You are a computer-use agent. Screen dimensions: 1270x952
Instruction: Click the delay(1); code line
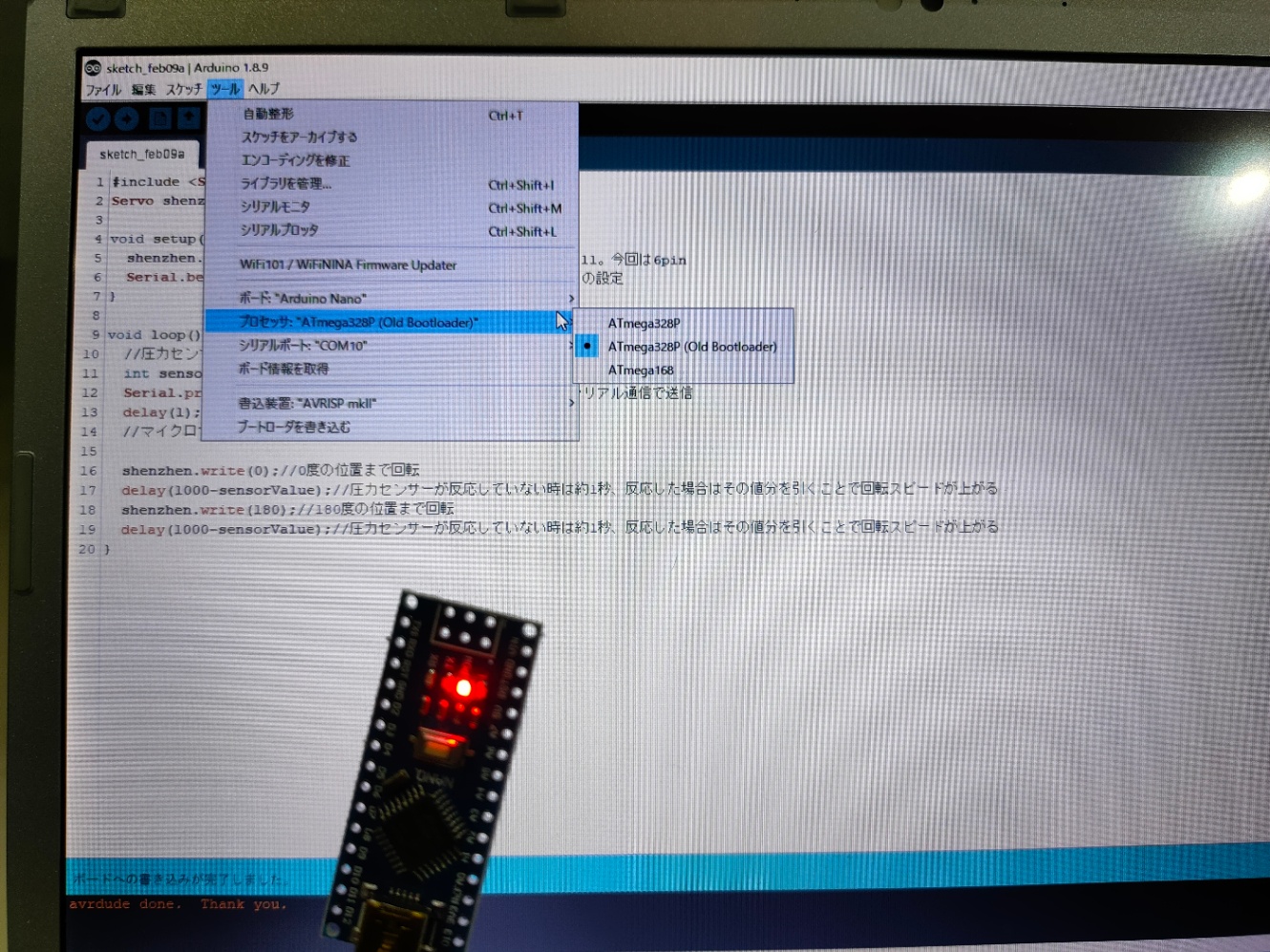161,413
